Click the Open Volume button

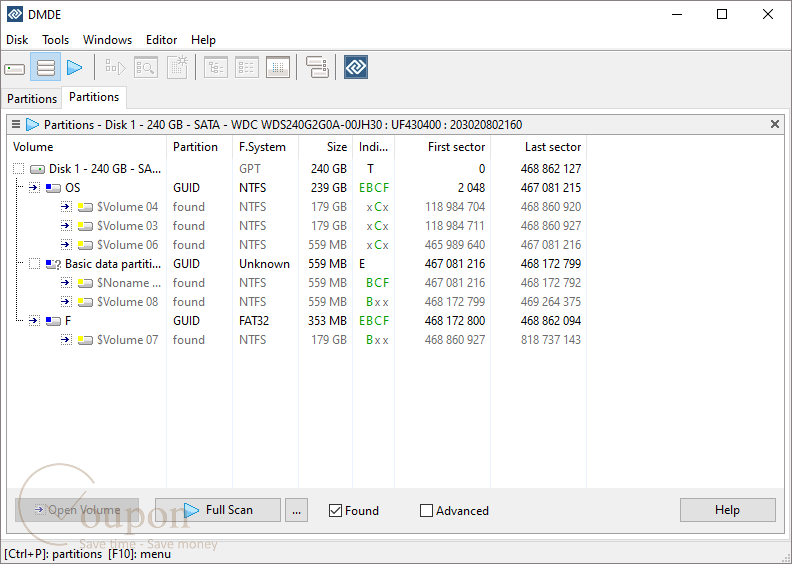pyautogui.click(x=77, y=510)
